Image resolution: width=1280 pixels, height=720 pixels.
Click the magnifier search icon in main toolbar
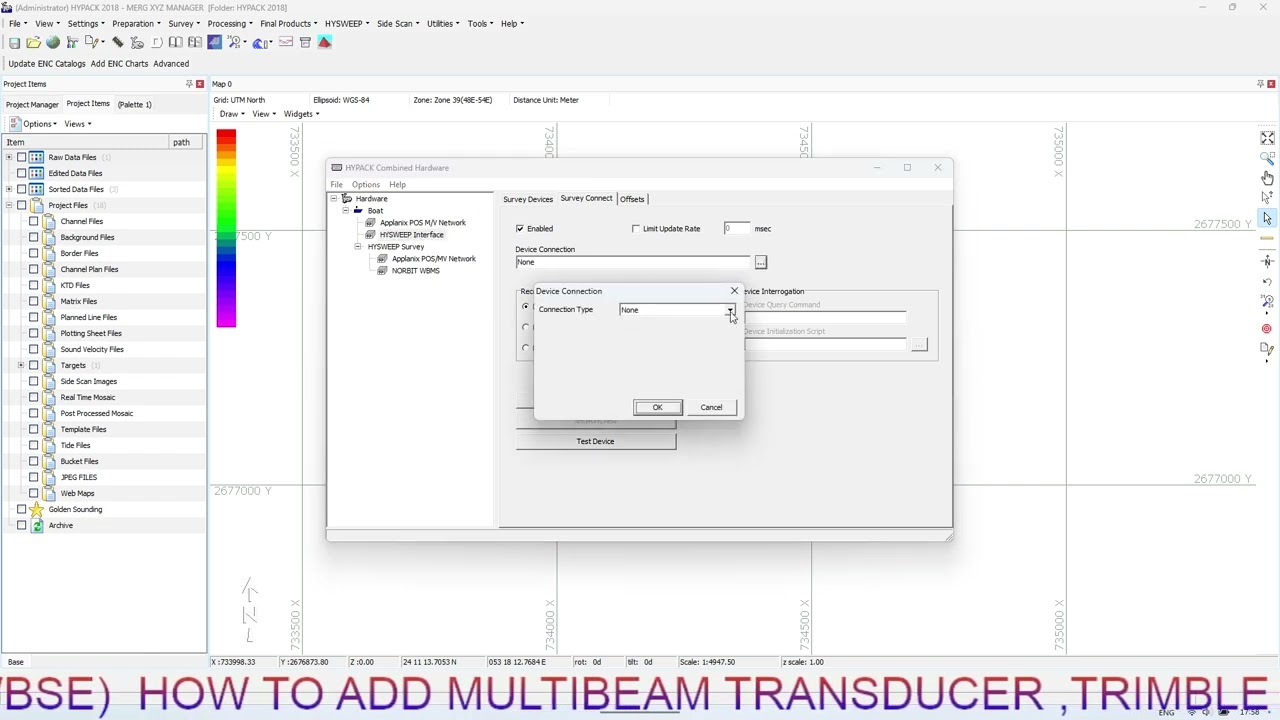pos(236,43)
